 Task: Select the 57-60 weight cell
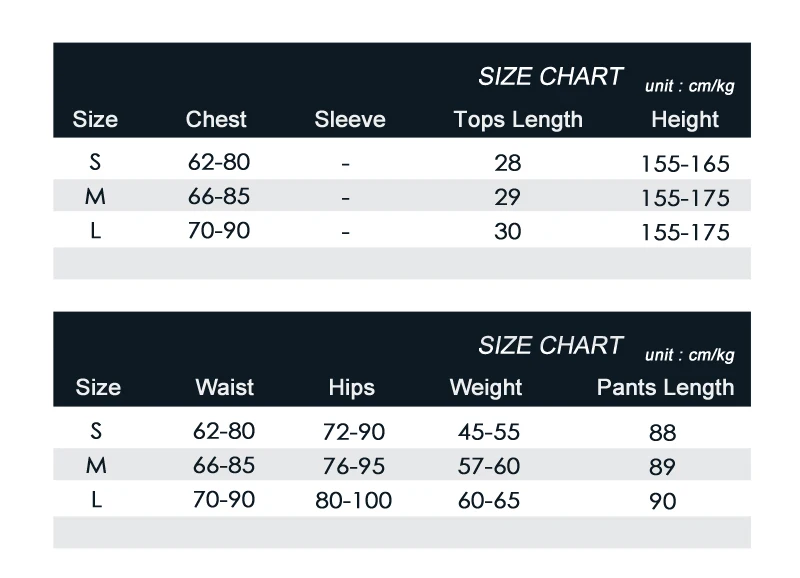coord(489,466)
